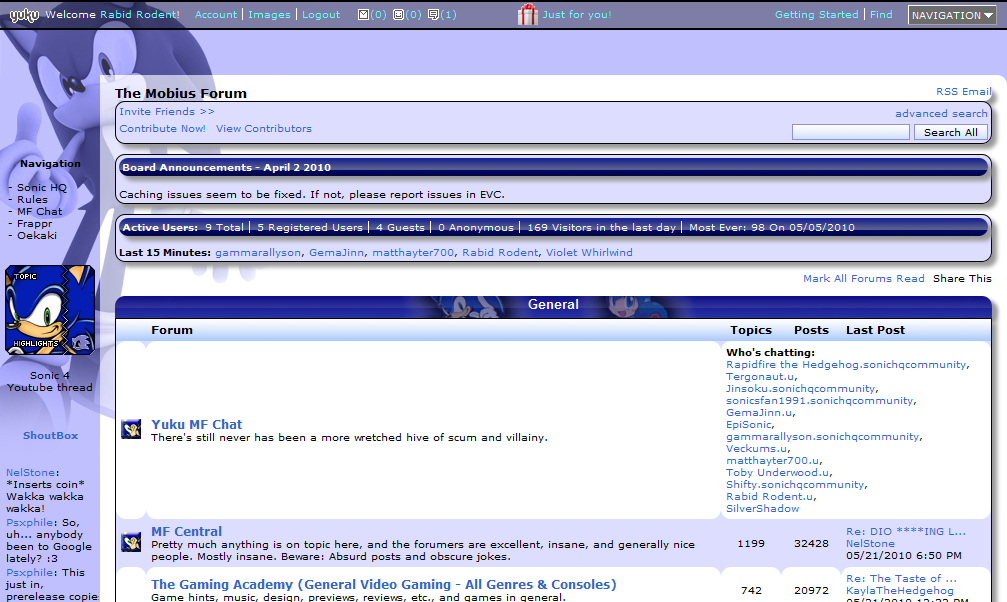
Task: Expand the NAVIGATION dropdown
Action: pyautogui.click(x=951, y=15)
